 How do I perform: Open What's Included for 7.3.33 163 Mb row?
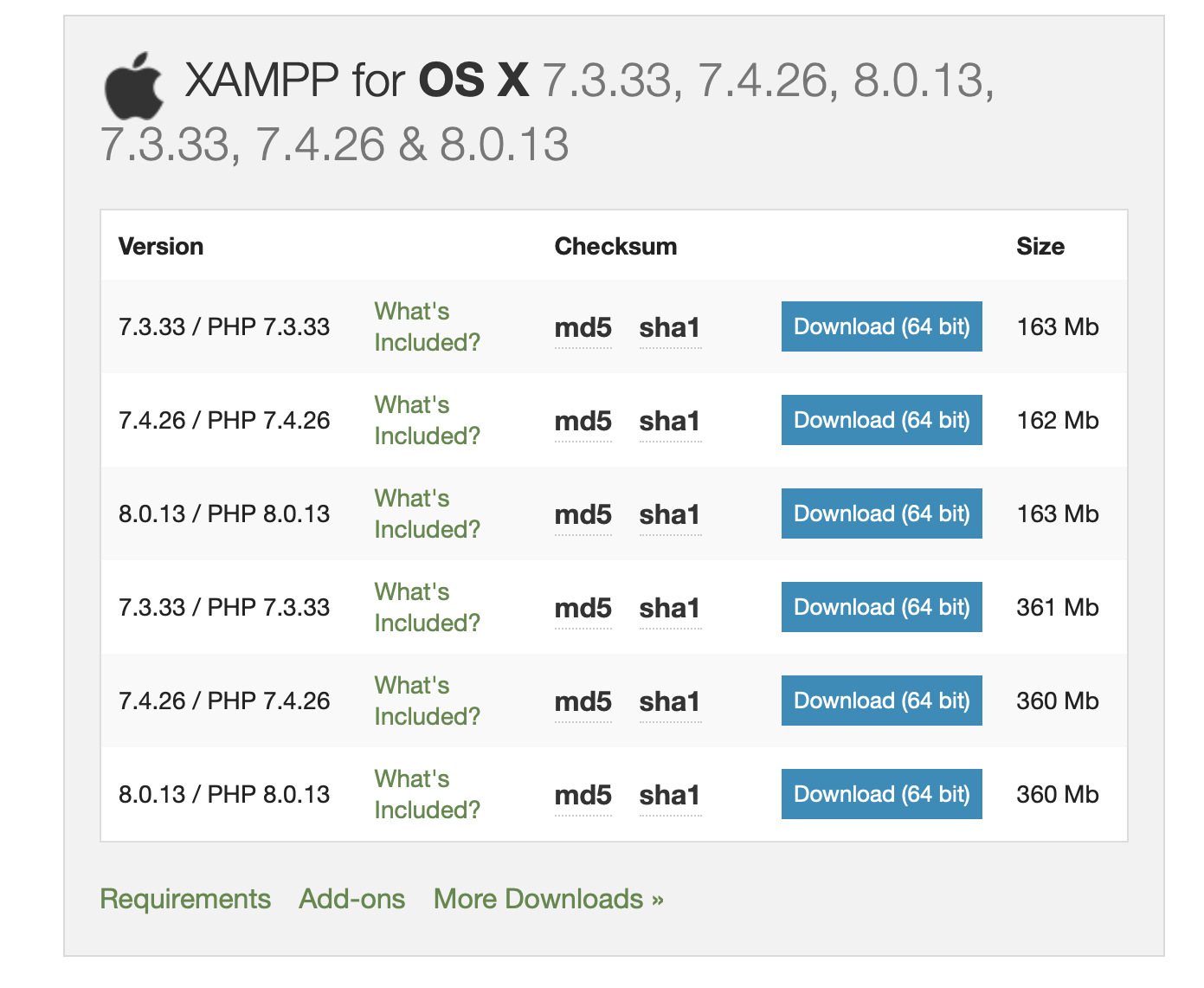[x=427, y=326]
